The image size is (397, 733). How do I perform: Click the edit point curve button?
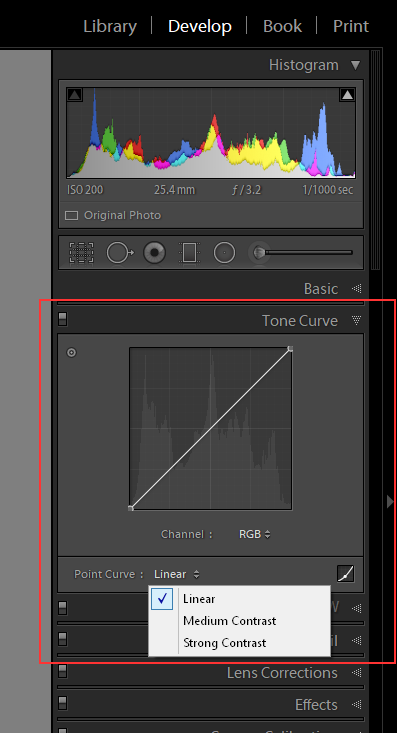click(346, 574)
